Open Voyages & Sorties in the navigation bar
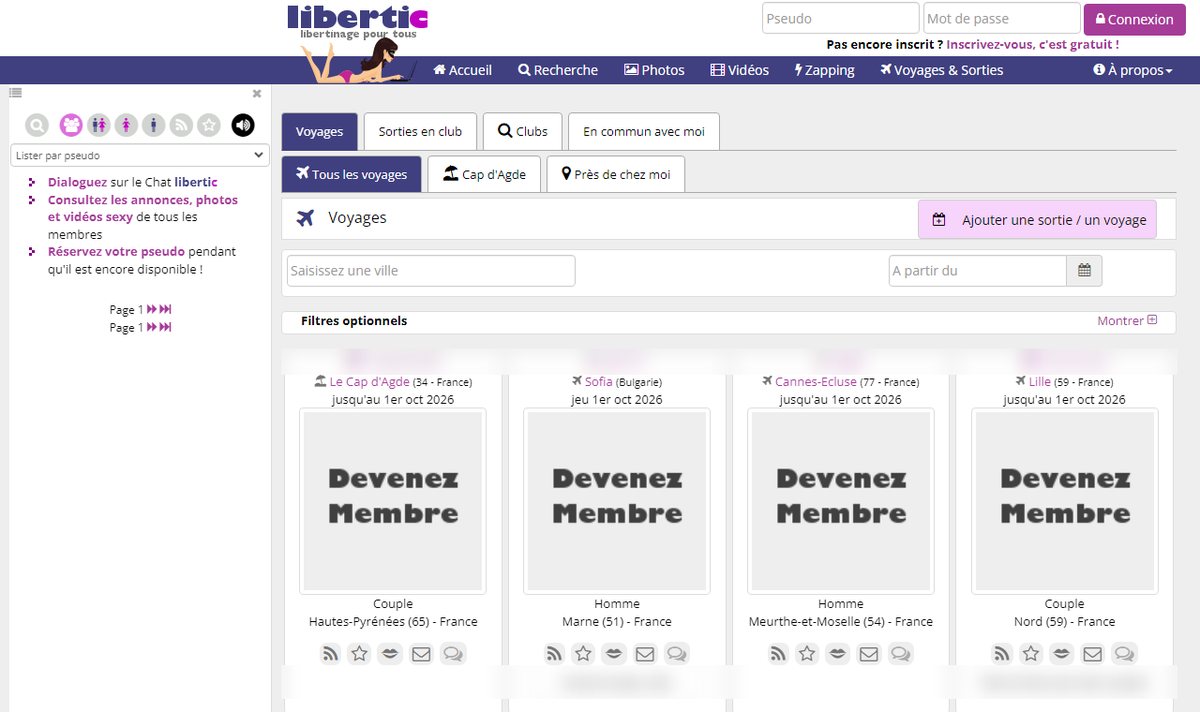This screenshot has height=712, width=1200. pyautogui.click(x=941, y=70)
